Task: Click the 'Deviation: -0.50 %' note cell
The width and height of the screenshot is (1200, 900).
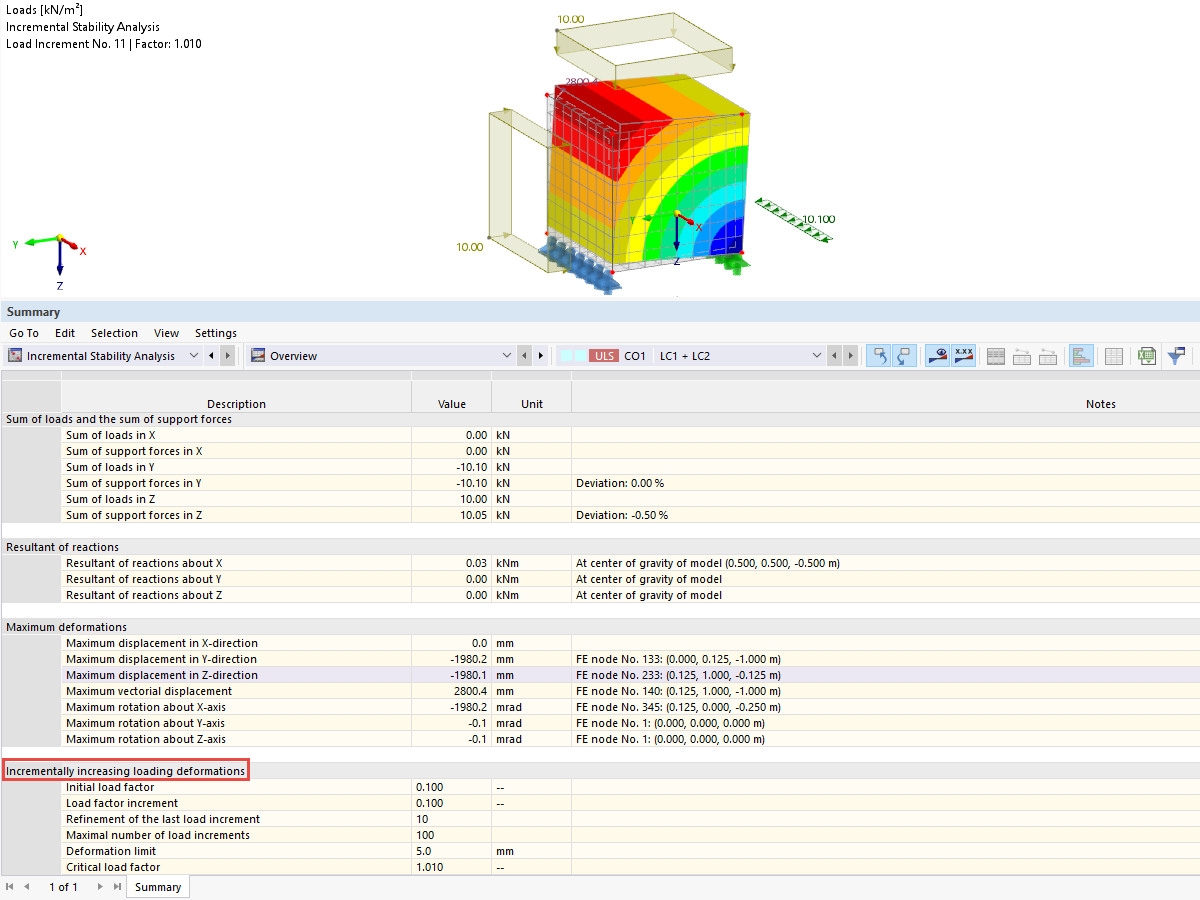Action: pos(622,515)
